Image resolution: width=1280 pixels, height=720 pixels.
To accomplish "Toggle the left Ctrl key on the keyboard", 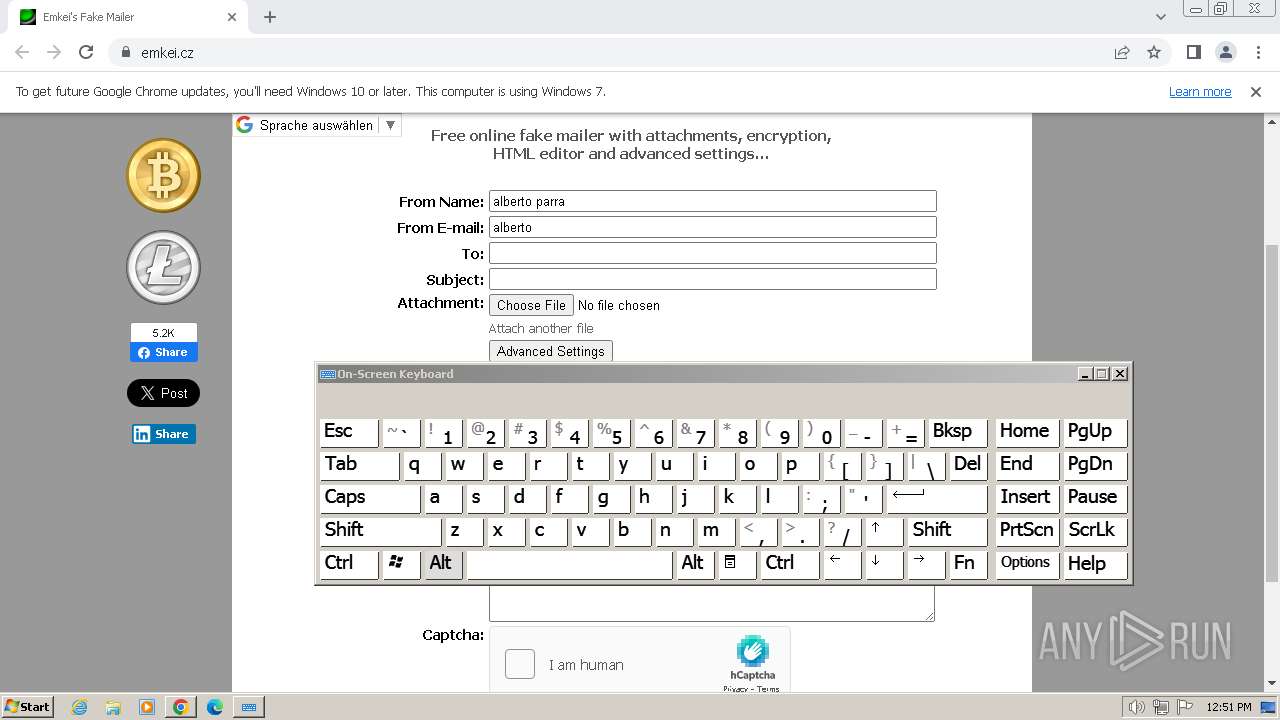I will point(349,563).
